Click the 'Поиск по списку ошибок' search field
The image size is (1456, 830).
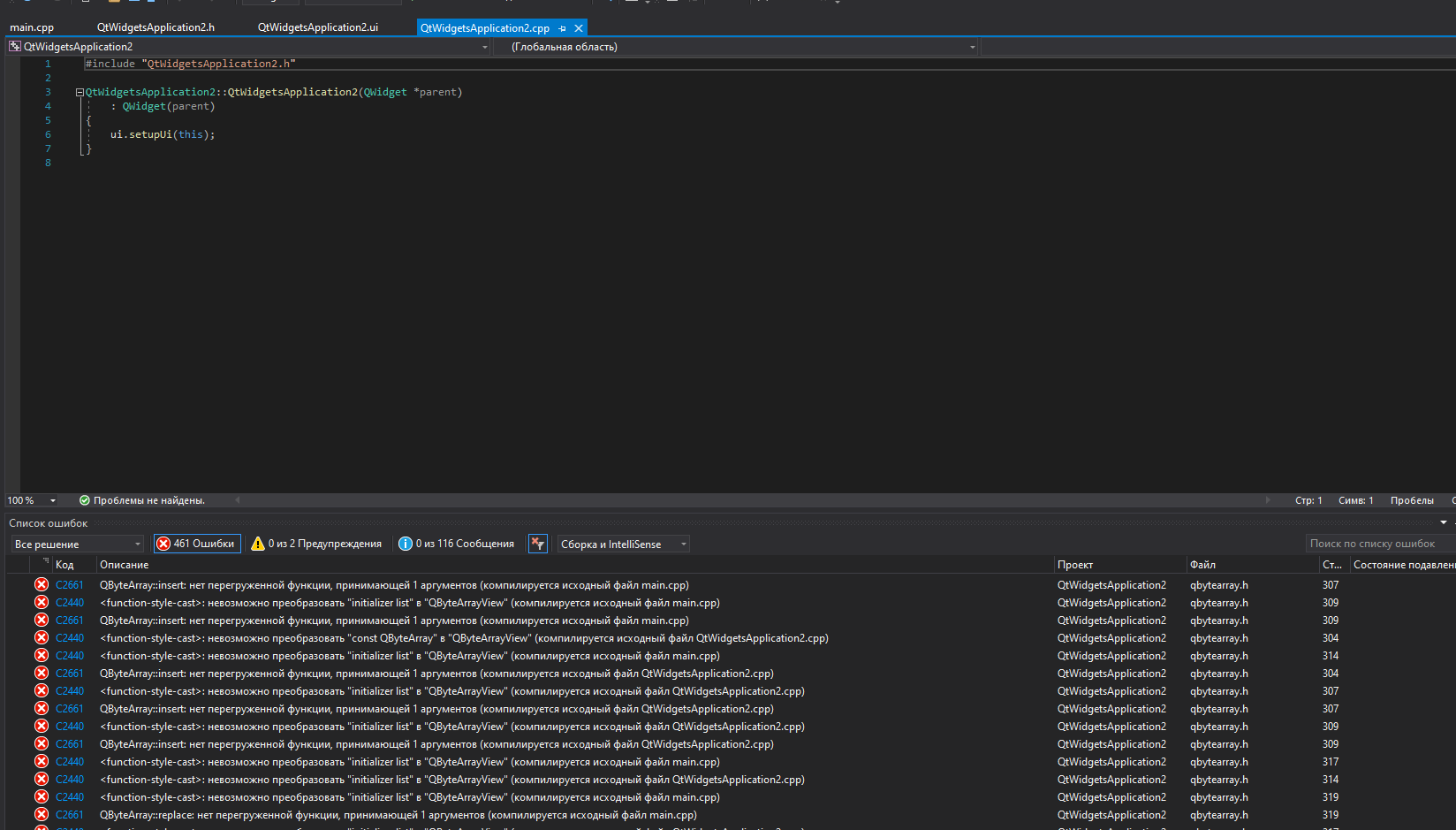[1378, 544]
